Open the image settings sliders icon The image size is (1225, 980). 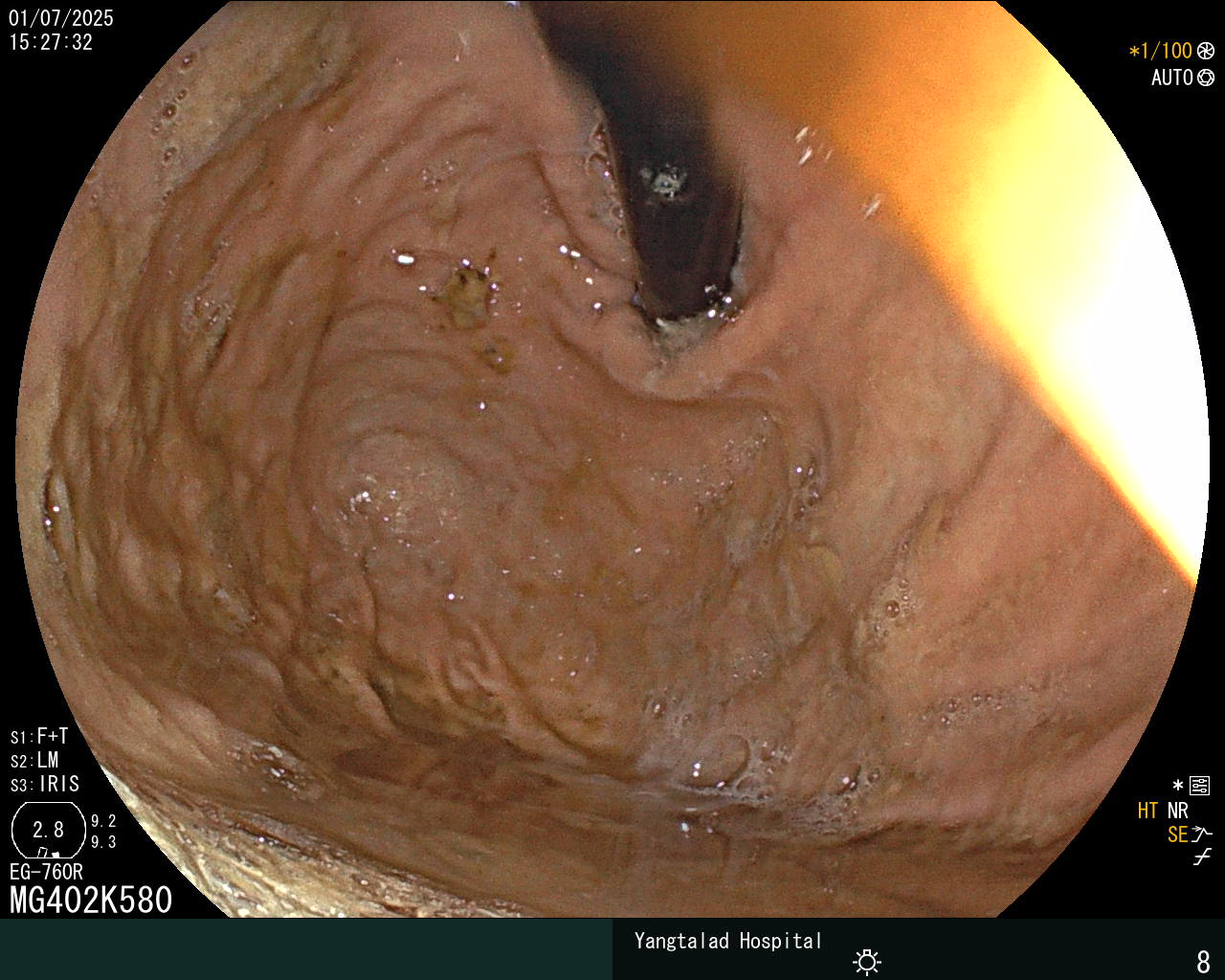click(1199, 787)
